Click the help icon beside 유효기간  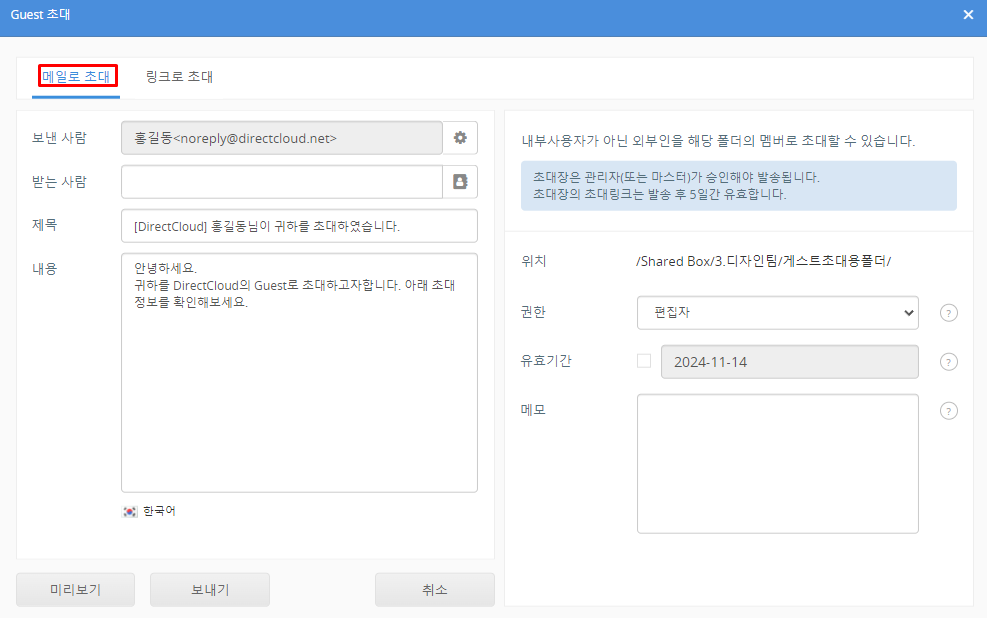[x=949, y=362]
